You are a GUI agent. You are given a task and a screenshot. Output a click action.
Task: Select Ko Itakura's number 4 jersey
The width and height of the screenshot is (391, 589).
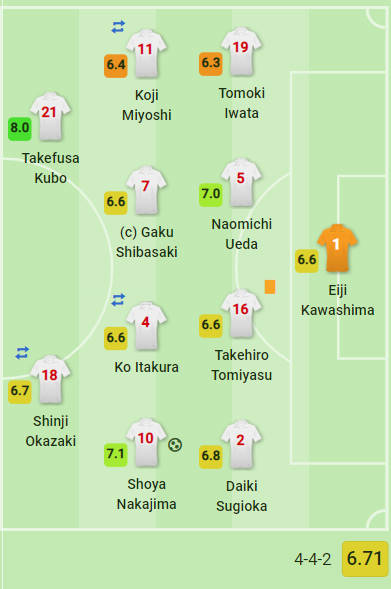146,326
